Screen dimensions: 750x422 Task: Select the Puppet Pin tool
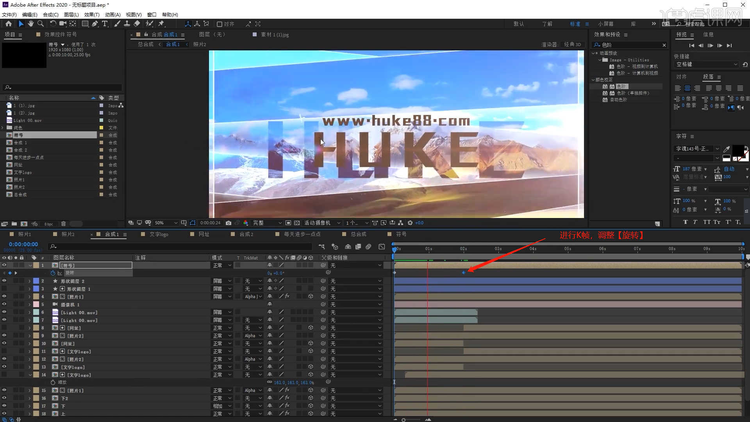pyautogui.click(x=161, y=23)
